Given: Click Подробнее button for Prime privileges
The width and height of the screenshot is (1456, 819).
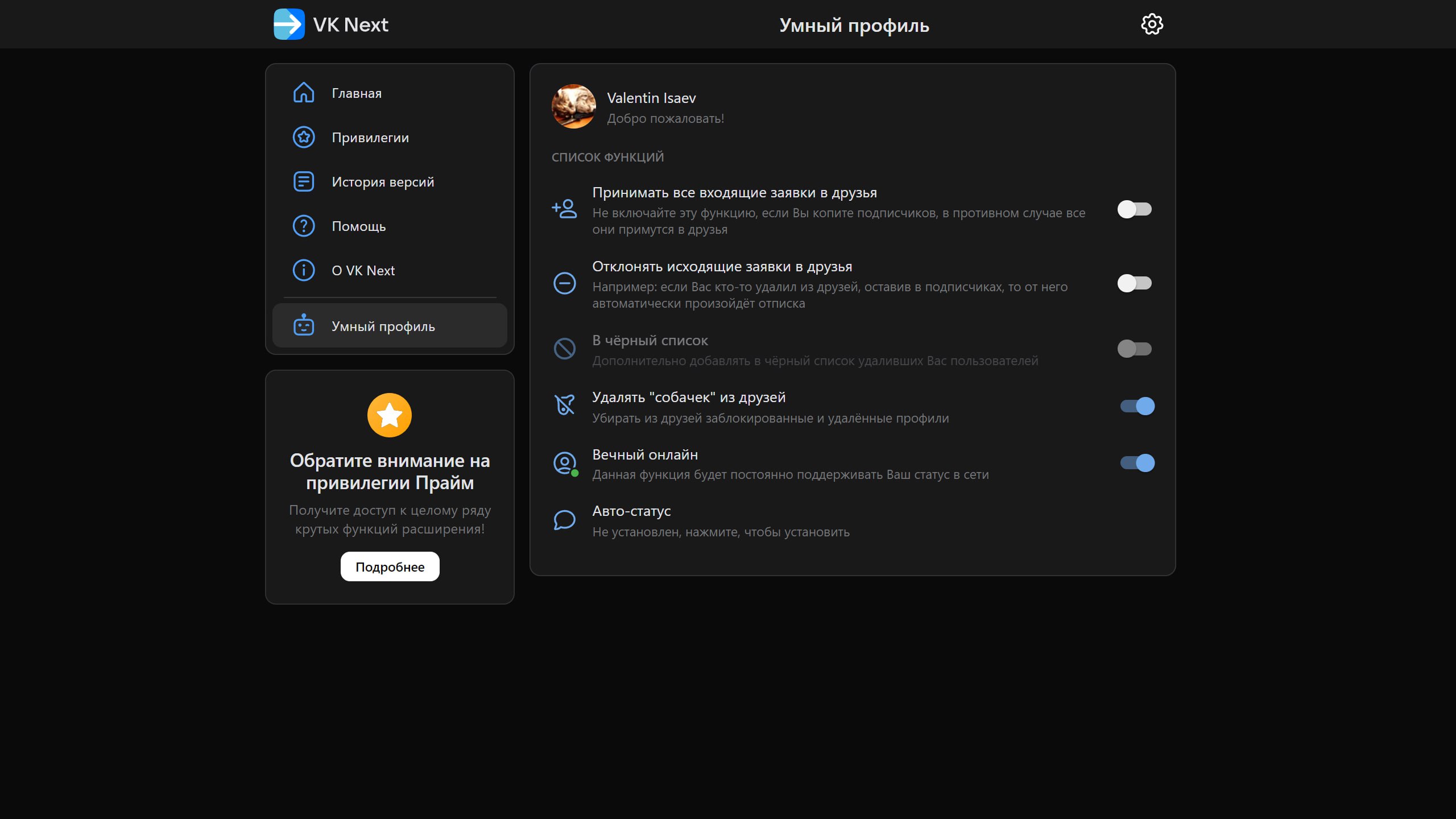Looking at the screenshot, I should tap(389, 565).
